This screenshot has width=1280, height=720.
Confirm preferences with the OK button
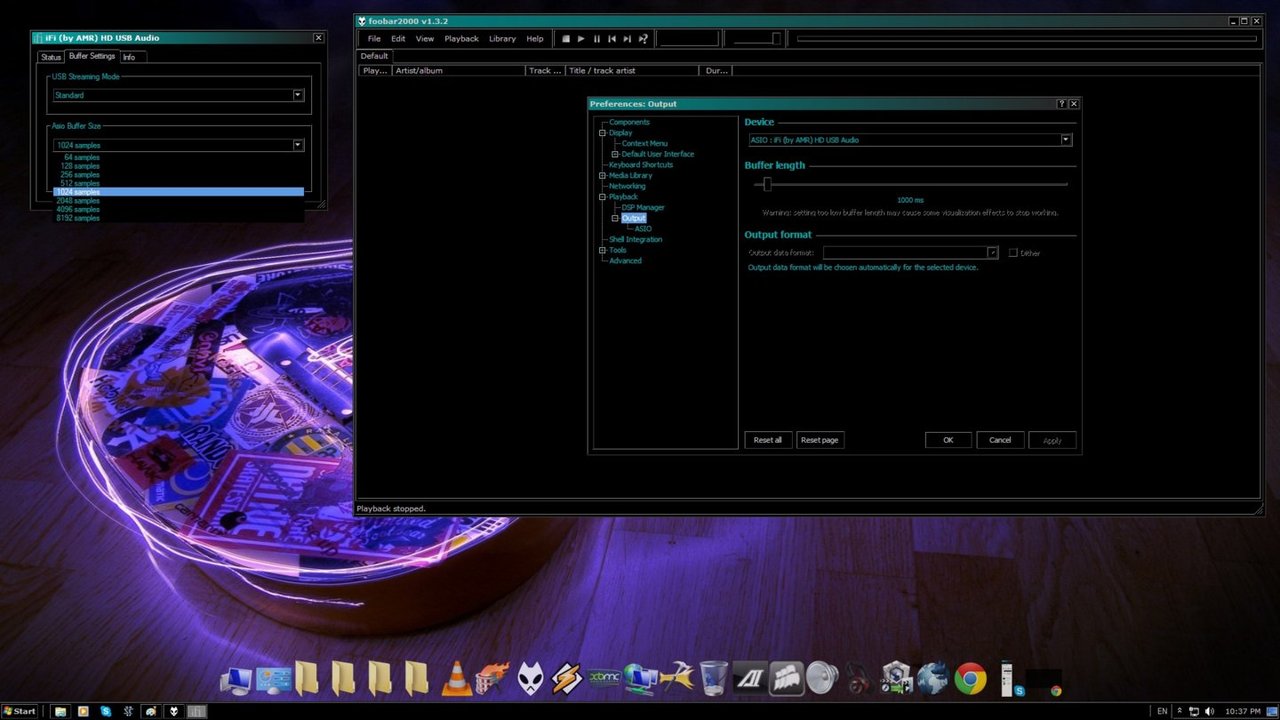[x=948, y=440]
